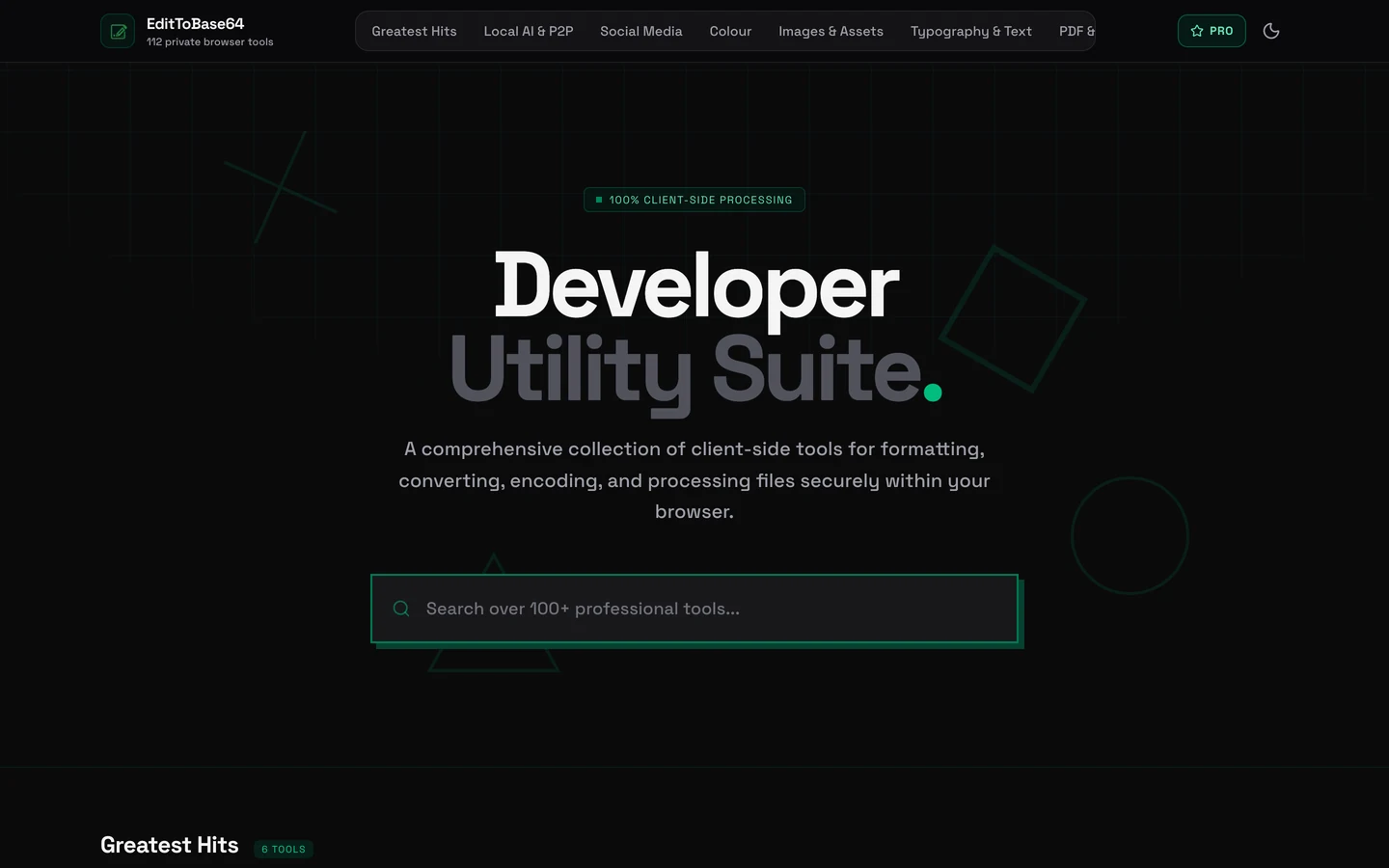Click the star PRO button
This screenshot has height=868, width=1389.
coord(1212,31)
